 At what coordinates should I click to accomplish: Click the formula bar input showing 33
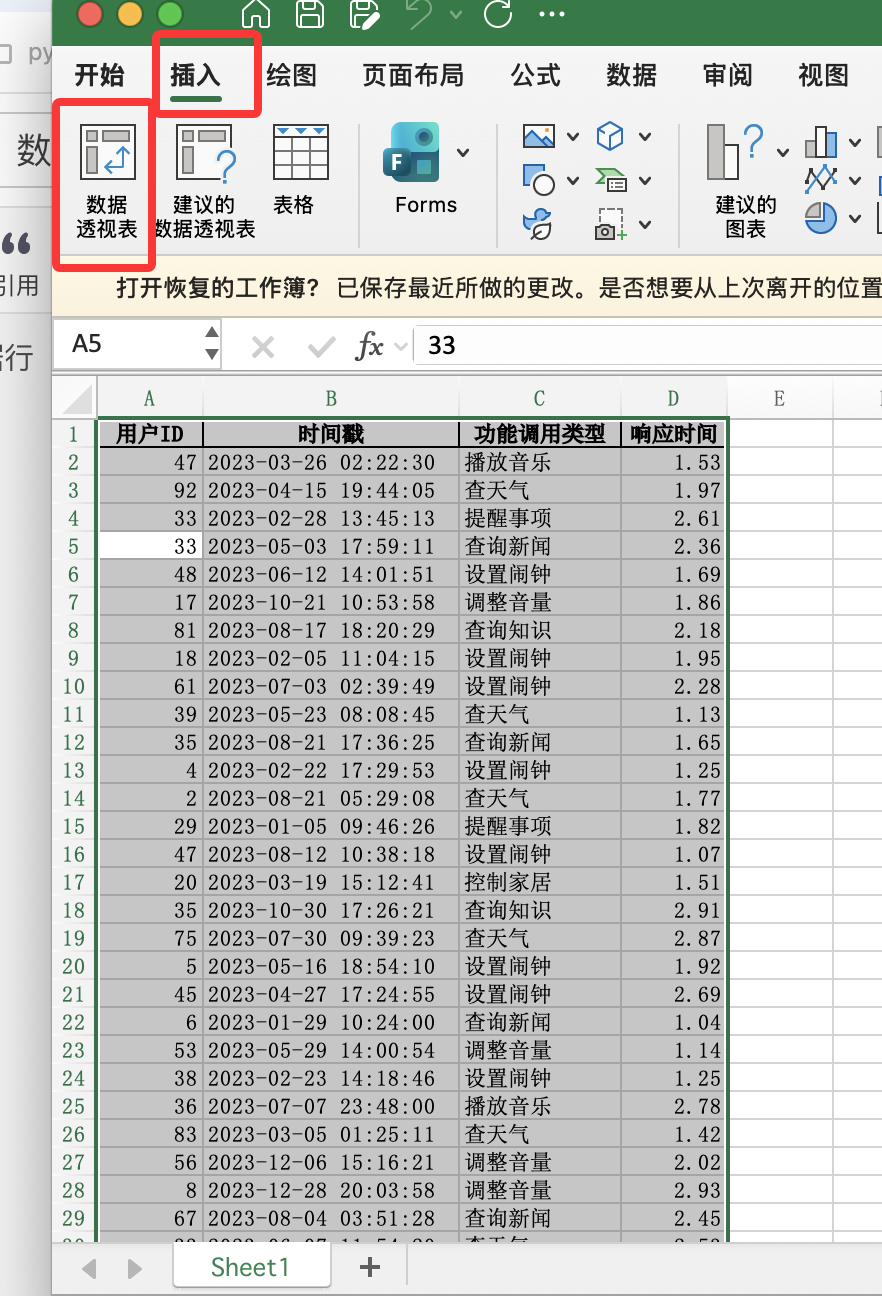[x=648, y=345]
